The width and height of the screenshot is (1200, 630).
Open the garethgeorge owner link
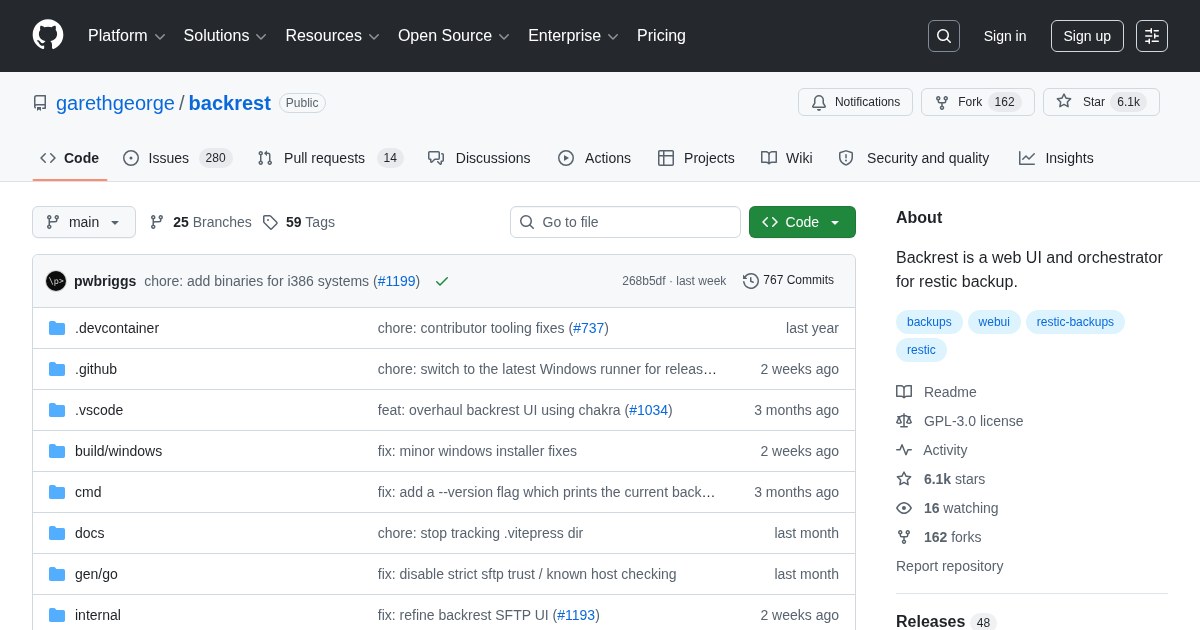[x=115, y=103]
